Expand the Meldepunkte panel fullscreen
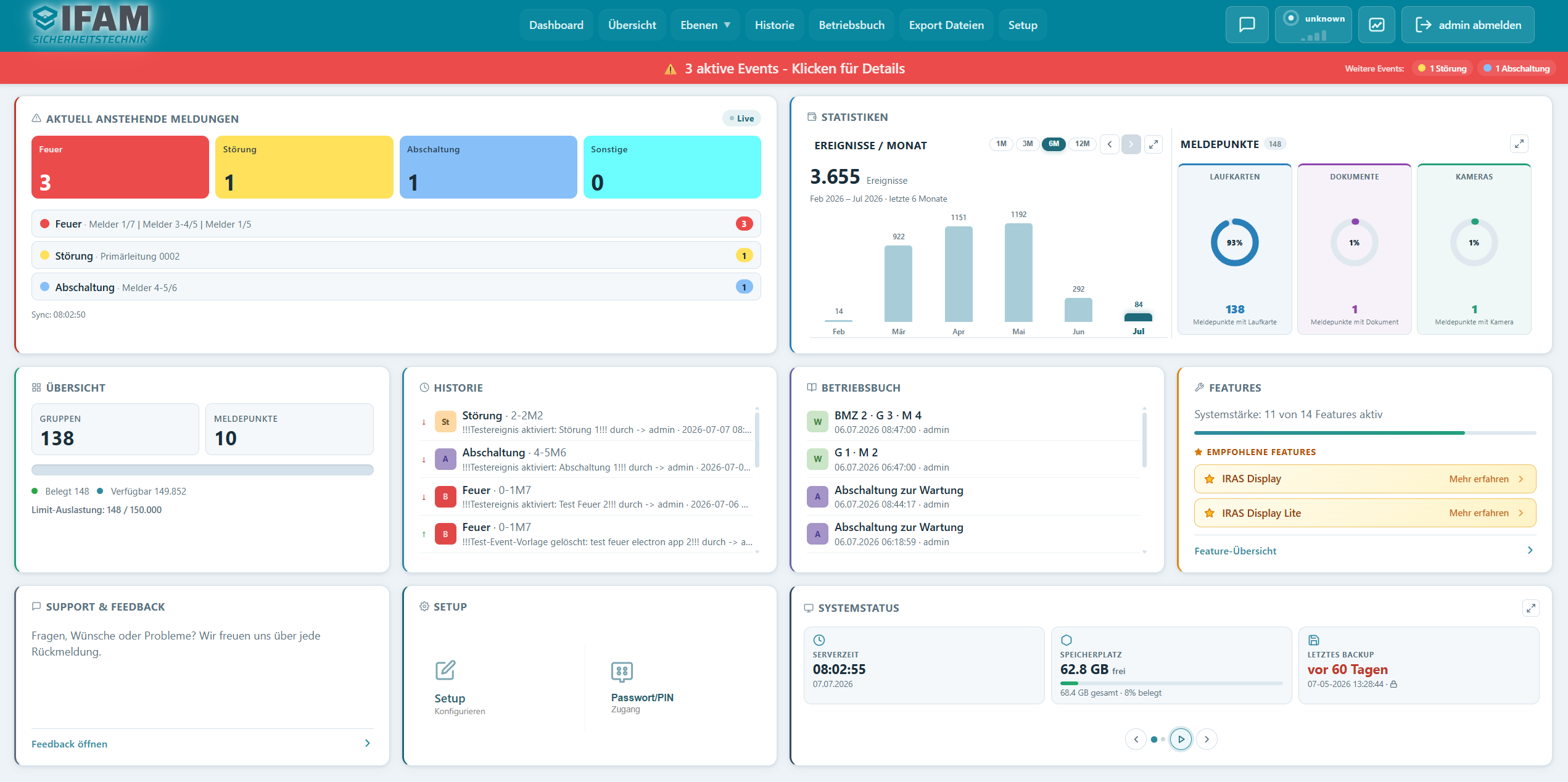The image size is (1568, 782). click(x=1519, y=144)
